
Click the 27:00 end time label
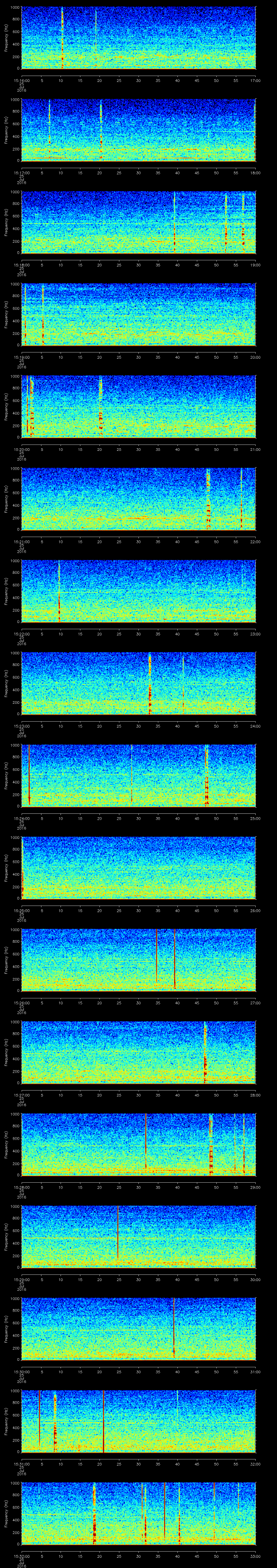(255, 1003)
